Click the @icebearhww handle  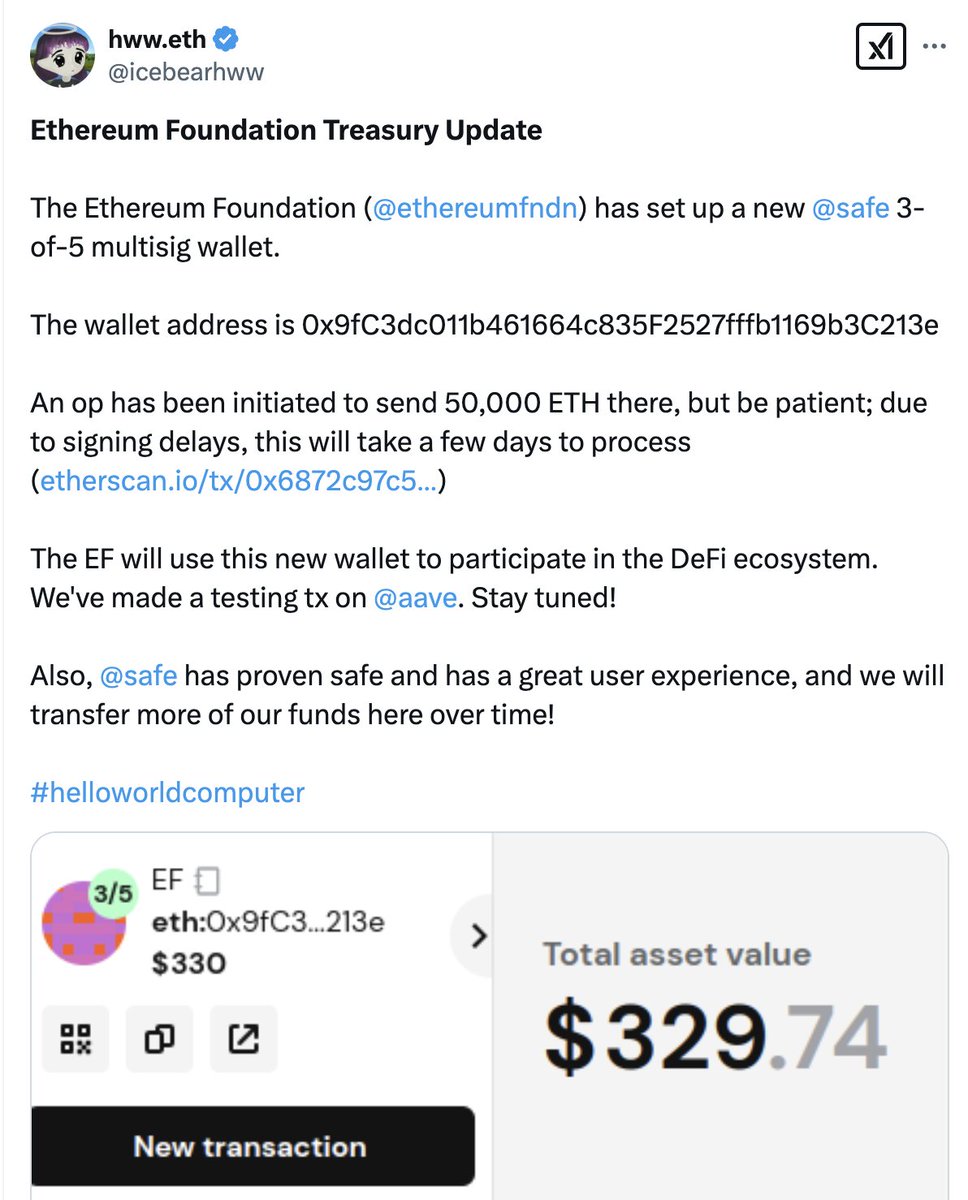click(x=186, y=72)
